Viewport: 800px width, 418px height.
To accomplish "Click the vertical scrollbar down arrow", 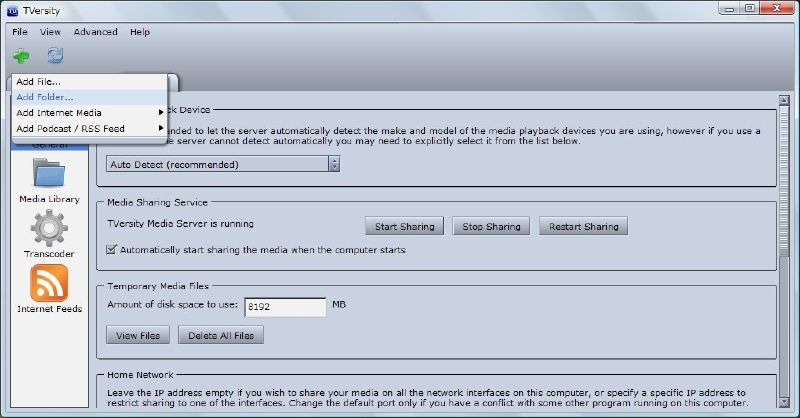I will (x=784, y=403).
